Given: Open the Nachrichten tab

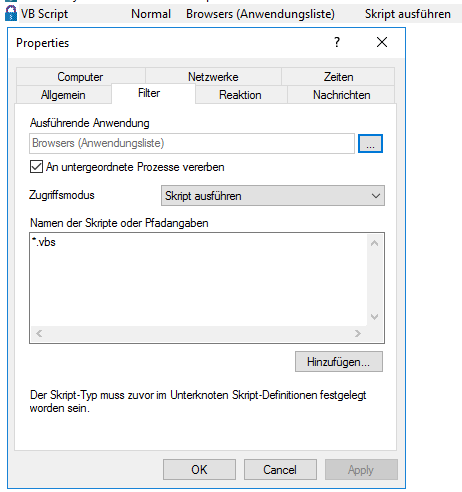Looking at the screenshot, I should (x=341, y=95).
